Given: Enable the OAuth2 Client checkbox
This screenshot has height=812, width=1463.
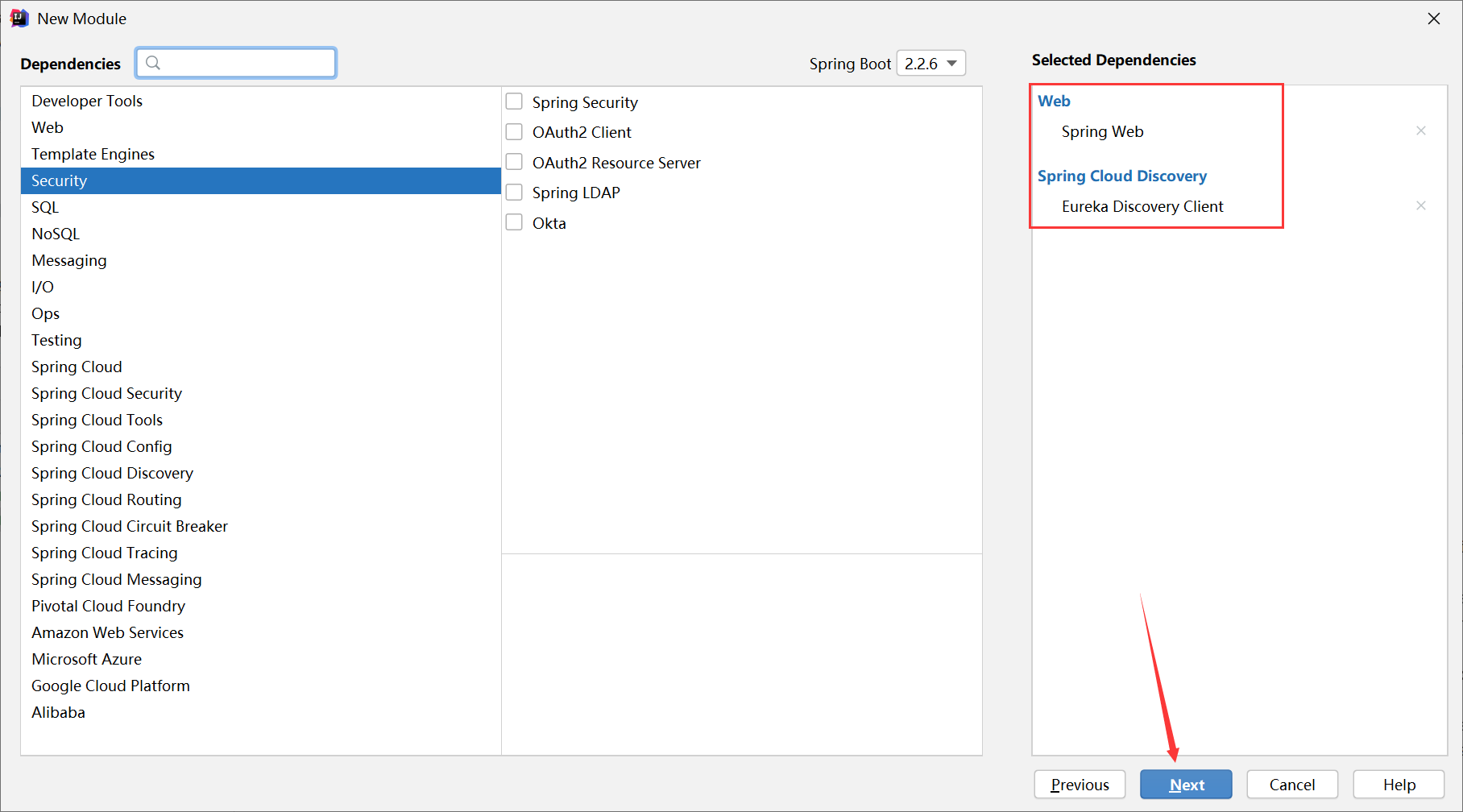Looking at the screenshot, I should coord(514,131).
